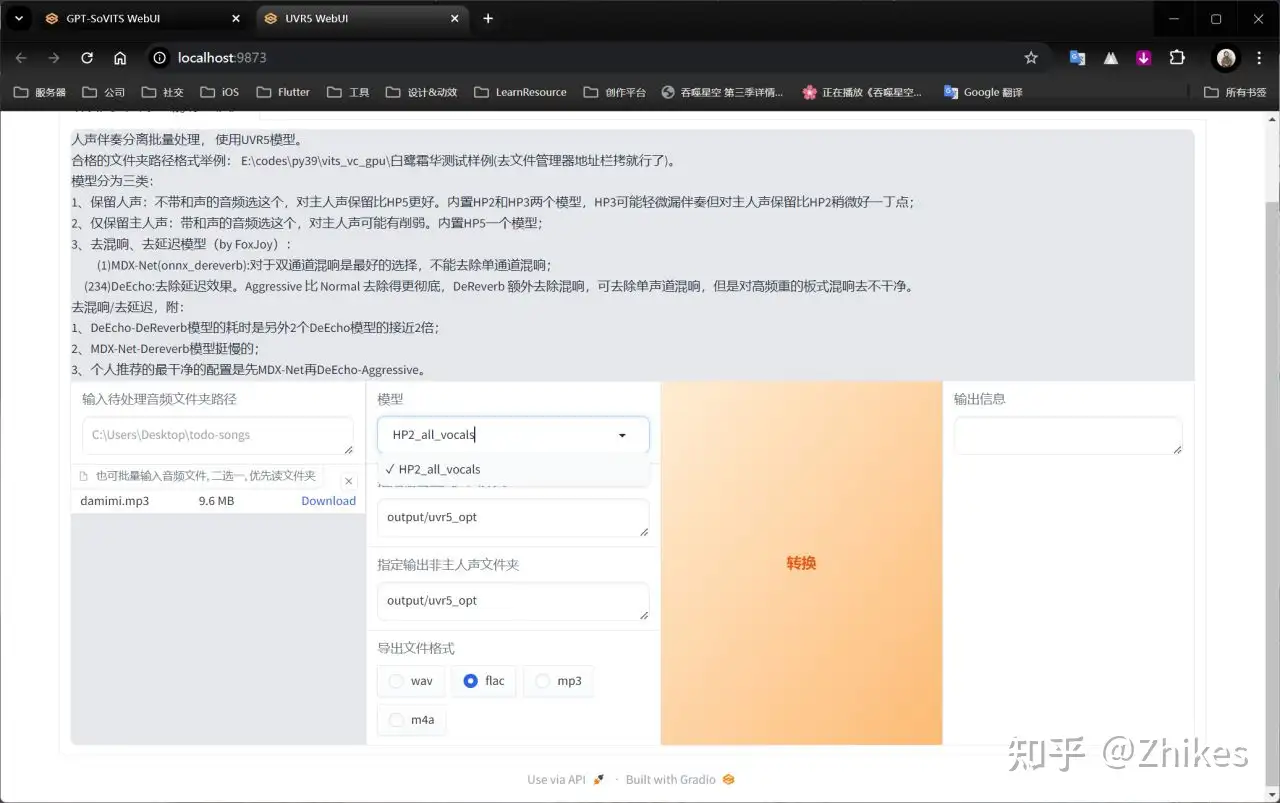Close the GPT-SoVITS WebUI tab
1280x803 pixels.
[x=236, y=18]
